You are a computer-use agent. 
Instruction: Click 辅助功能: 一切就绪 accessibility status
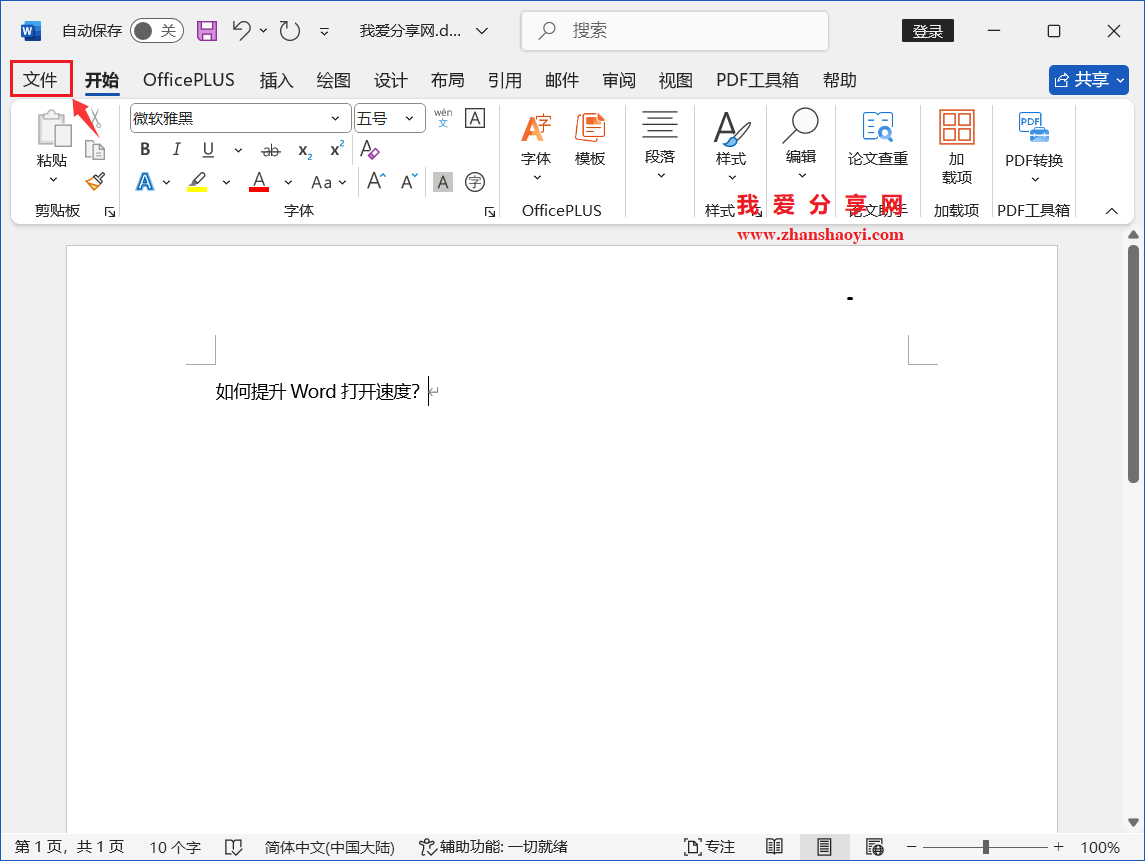pos(494,847)
